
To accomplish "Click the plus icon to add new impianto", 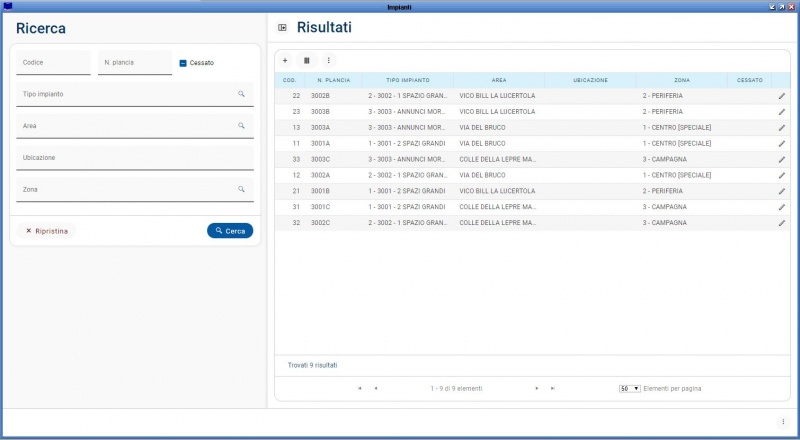I will (285, 60).
